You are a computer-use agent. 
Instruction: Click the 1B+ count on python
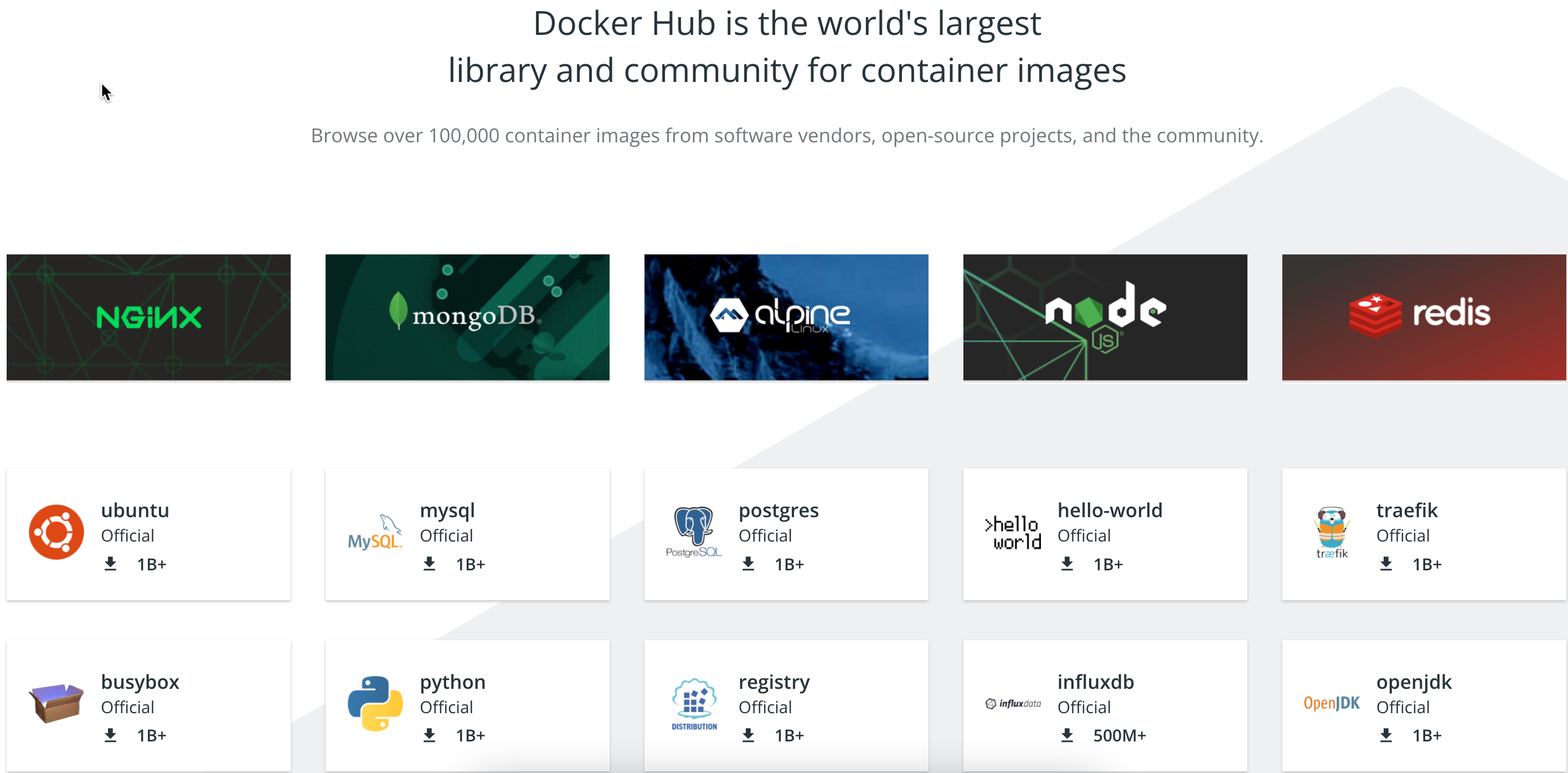(x=471, y=735)
